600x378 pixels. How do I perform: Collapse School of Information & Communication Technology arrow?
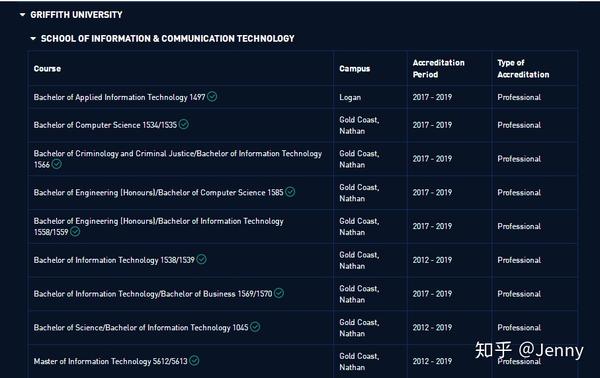coord(33,39)
